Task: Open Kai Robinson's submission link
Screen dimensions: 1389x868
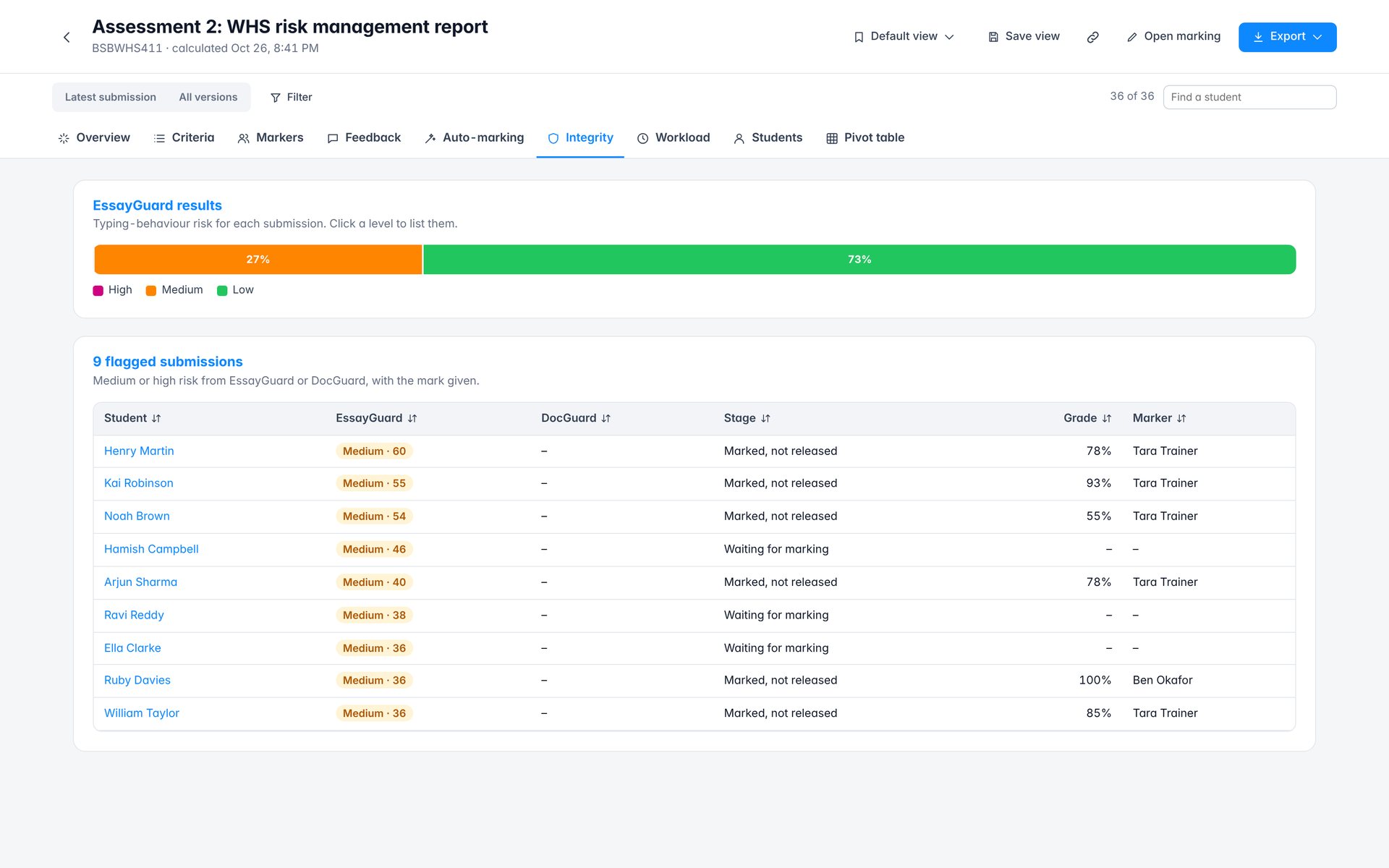Action: (139, 483)
